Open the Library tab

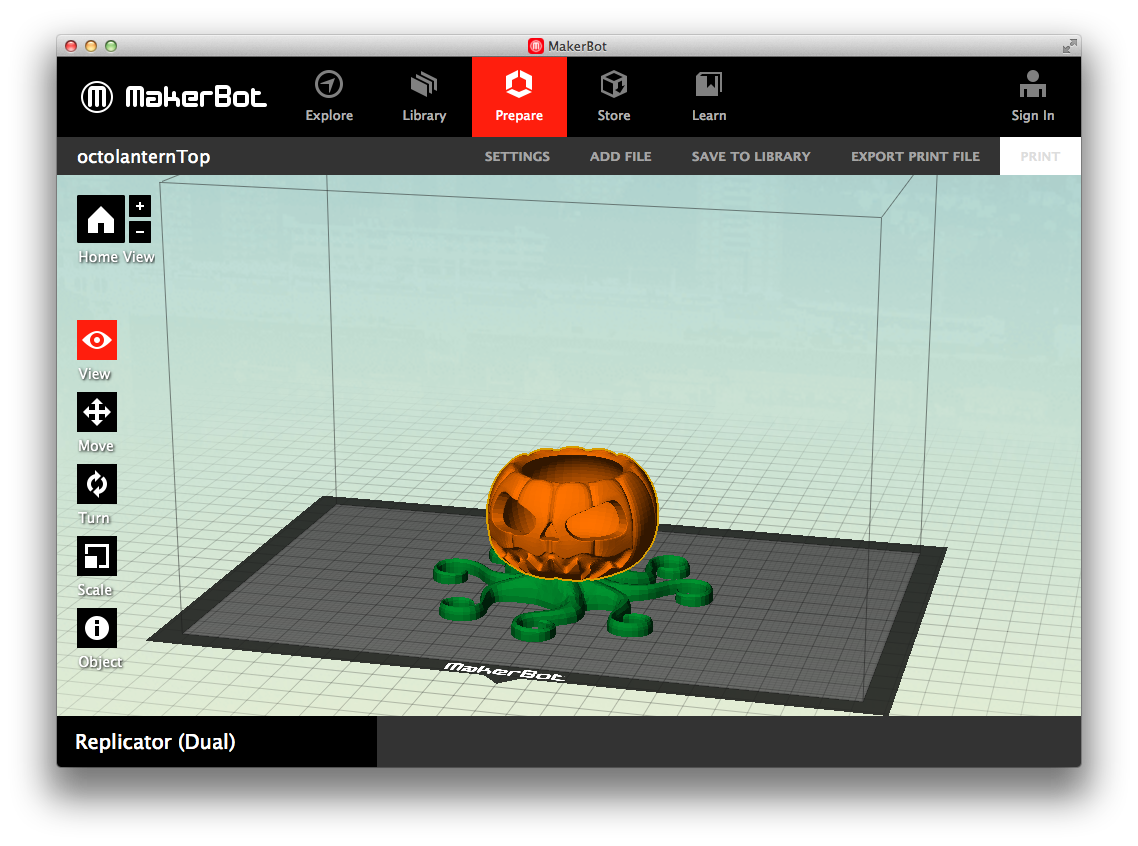coord(424,96)
